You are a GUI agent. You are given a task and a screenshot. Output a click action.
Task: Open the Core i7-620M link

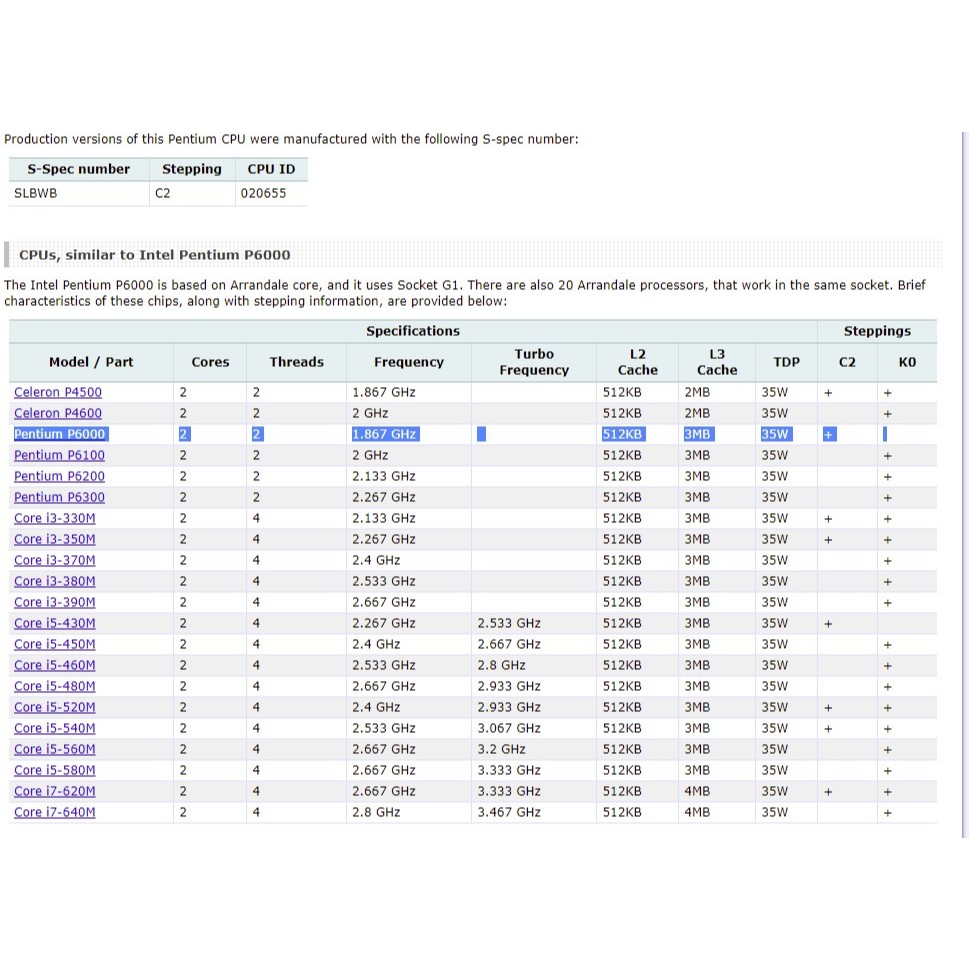(x=55, y=791)
